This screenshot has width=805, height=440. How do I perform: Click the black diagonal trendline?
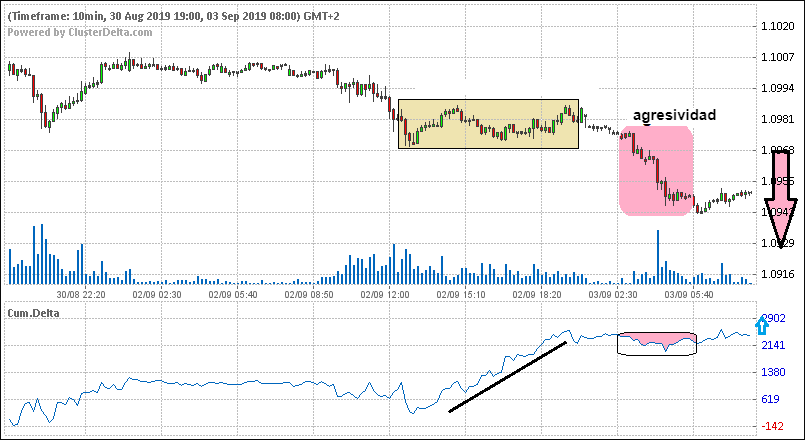508,377
